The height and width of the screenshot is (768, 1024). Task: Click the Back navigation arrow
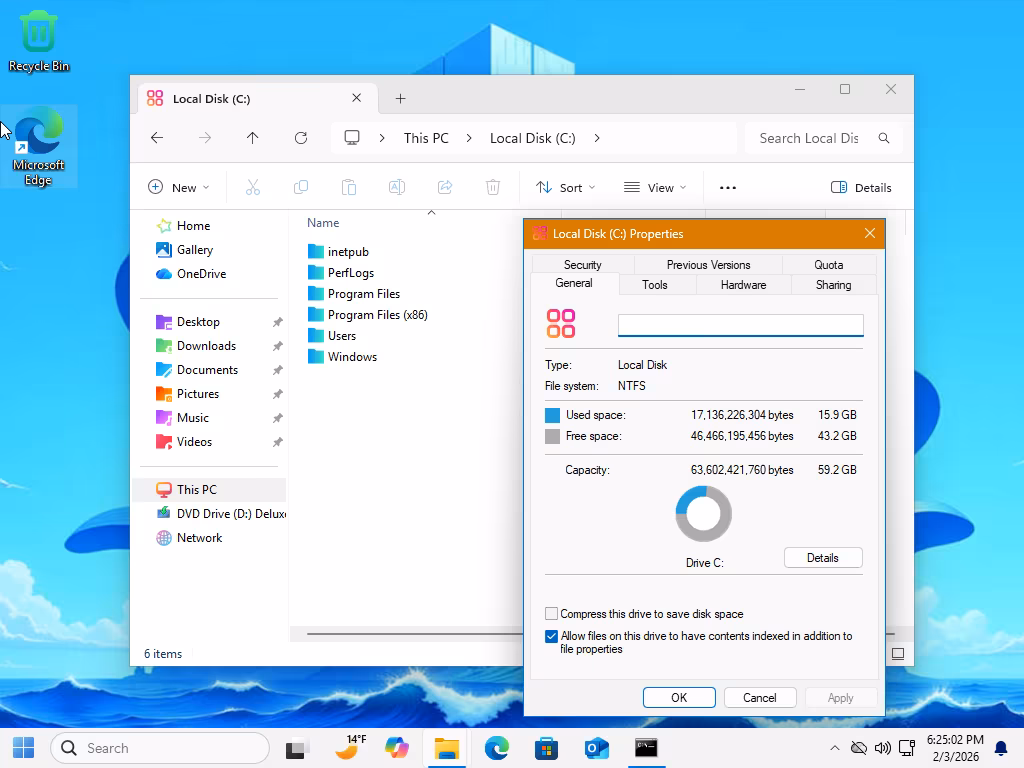(157, 138)
